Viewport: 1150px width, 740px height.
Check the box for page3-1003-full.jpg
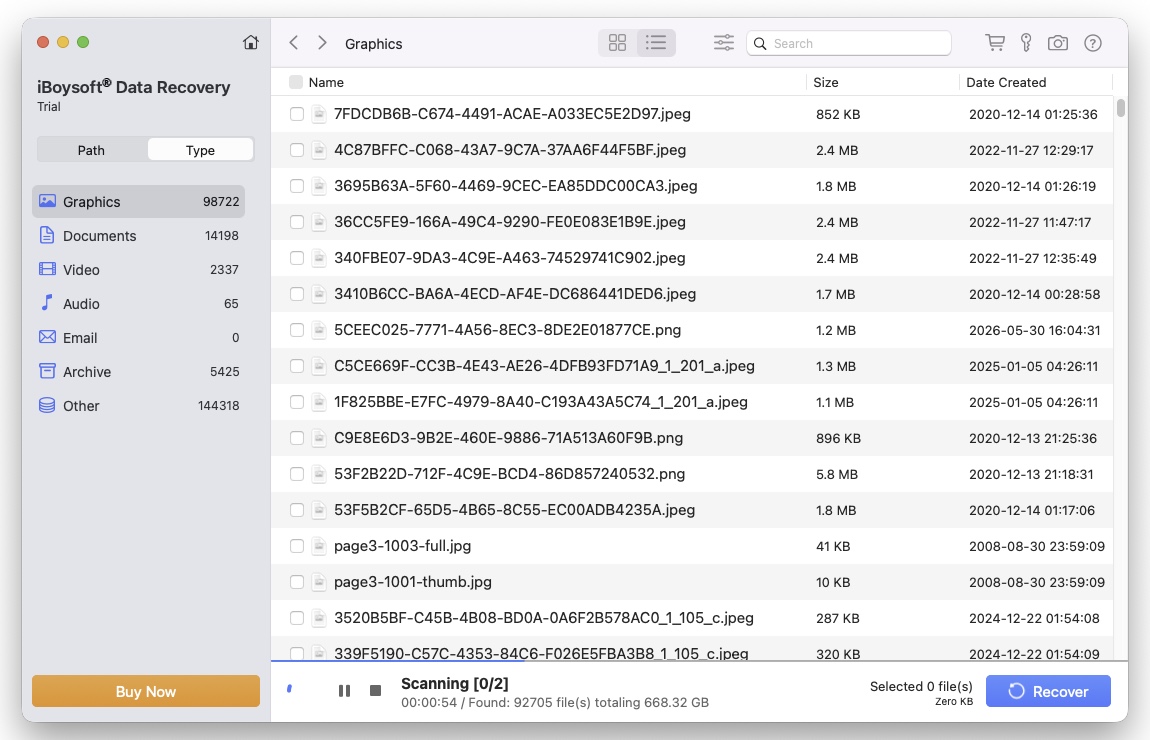tap(296, 546)
